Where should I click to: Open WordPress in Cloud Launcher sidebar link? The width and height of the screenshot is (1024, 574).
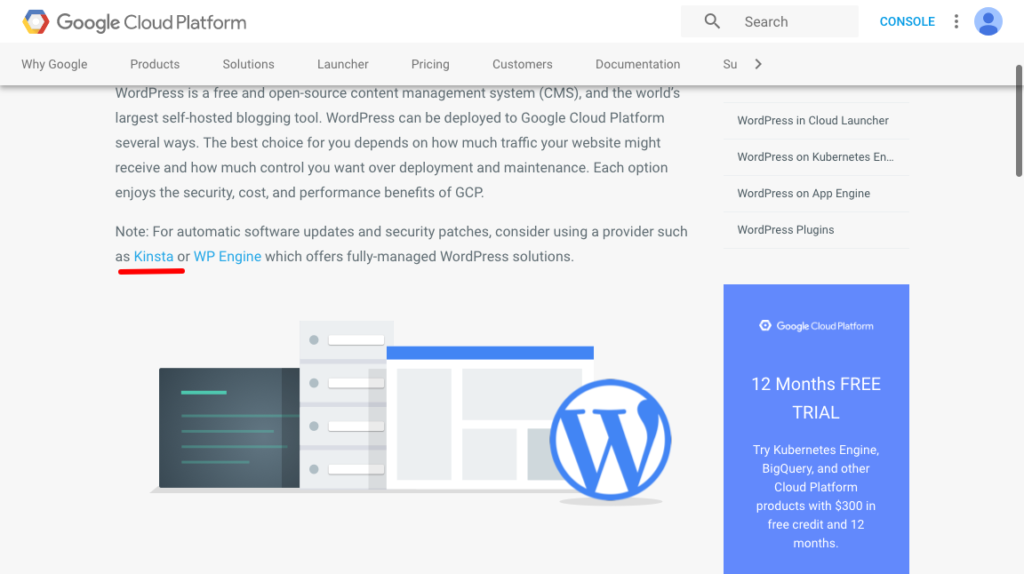click(813, 120)
